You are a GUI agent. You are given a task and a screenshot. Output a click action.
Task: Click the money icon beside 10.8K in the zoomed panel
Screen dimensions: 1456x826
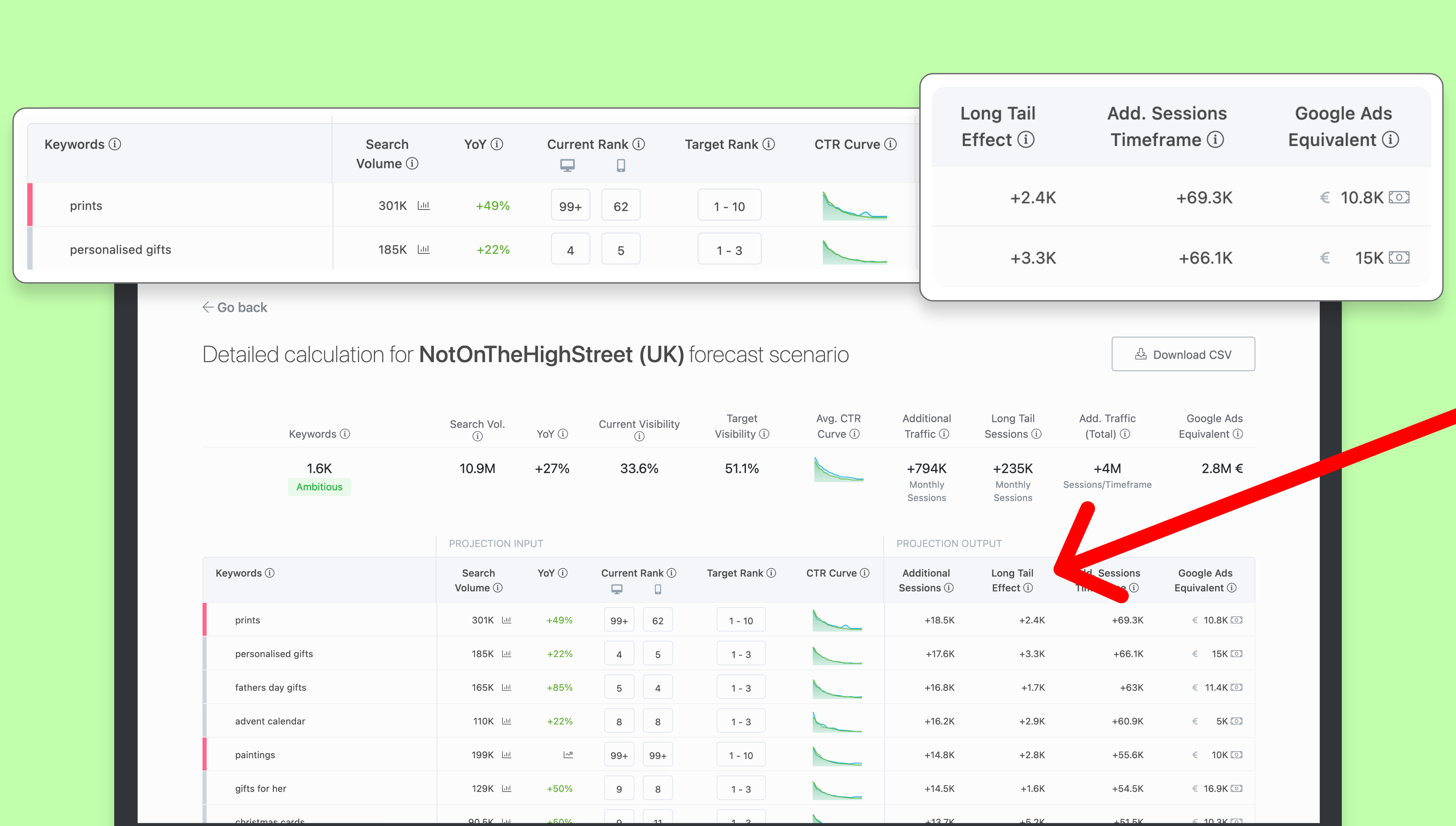click(1399, 198)
